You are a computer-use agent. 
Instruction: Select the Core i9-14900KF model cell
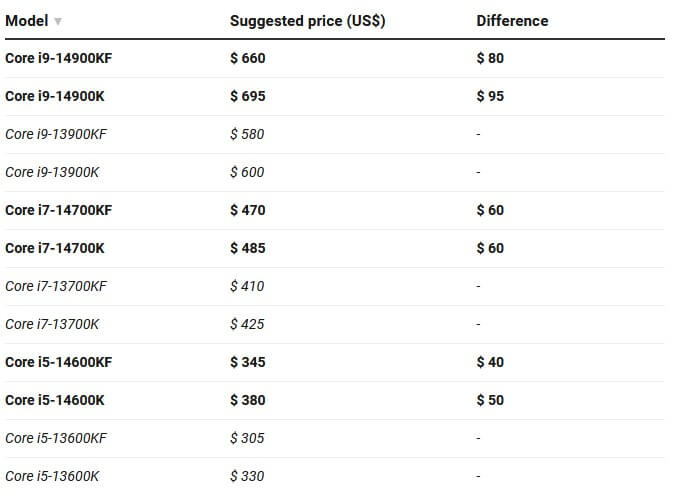pyautogui.click(x=58, y=58)
